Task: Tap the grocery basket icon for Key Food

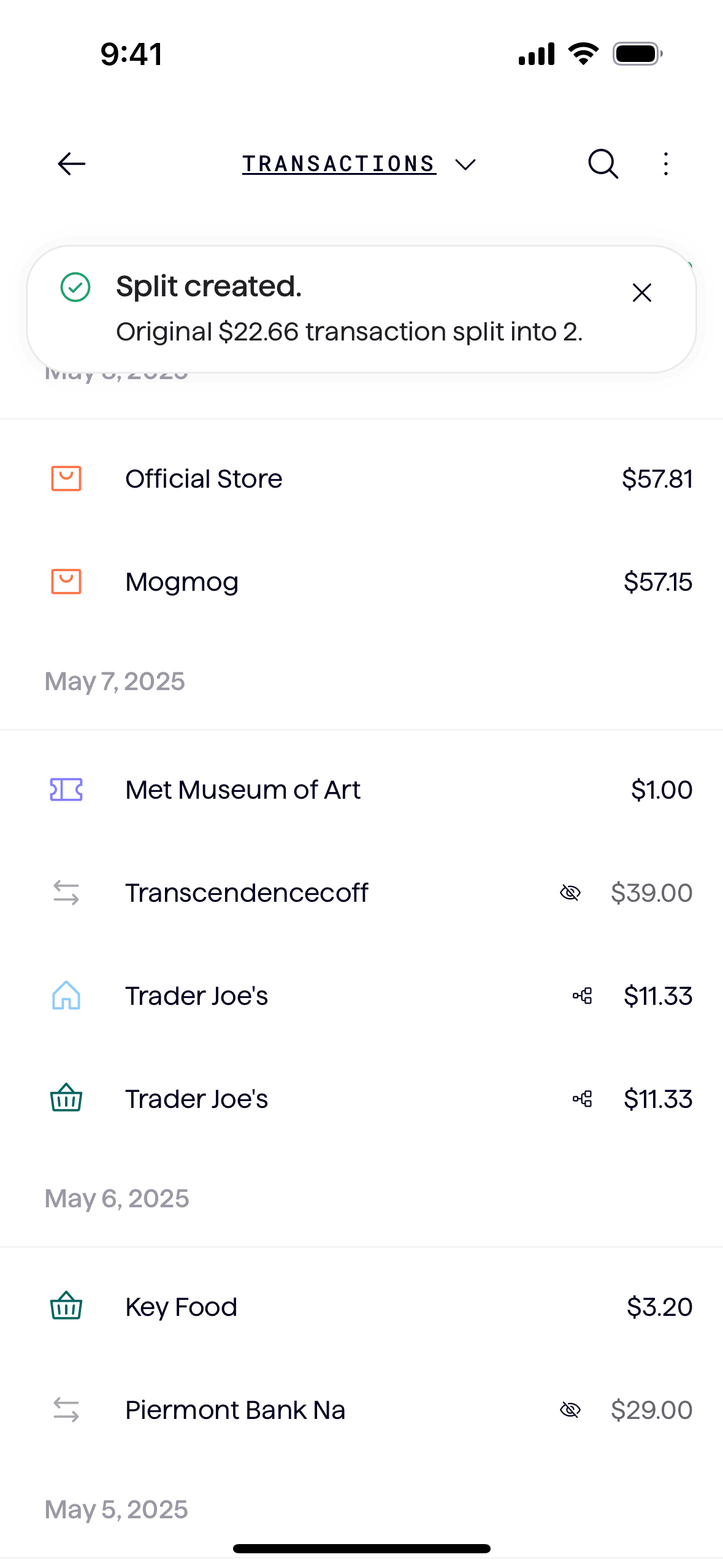Action: pyautogui.click(x=66, y=1307)
